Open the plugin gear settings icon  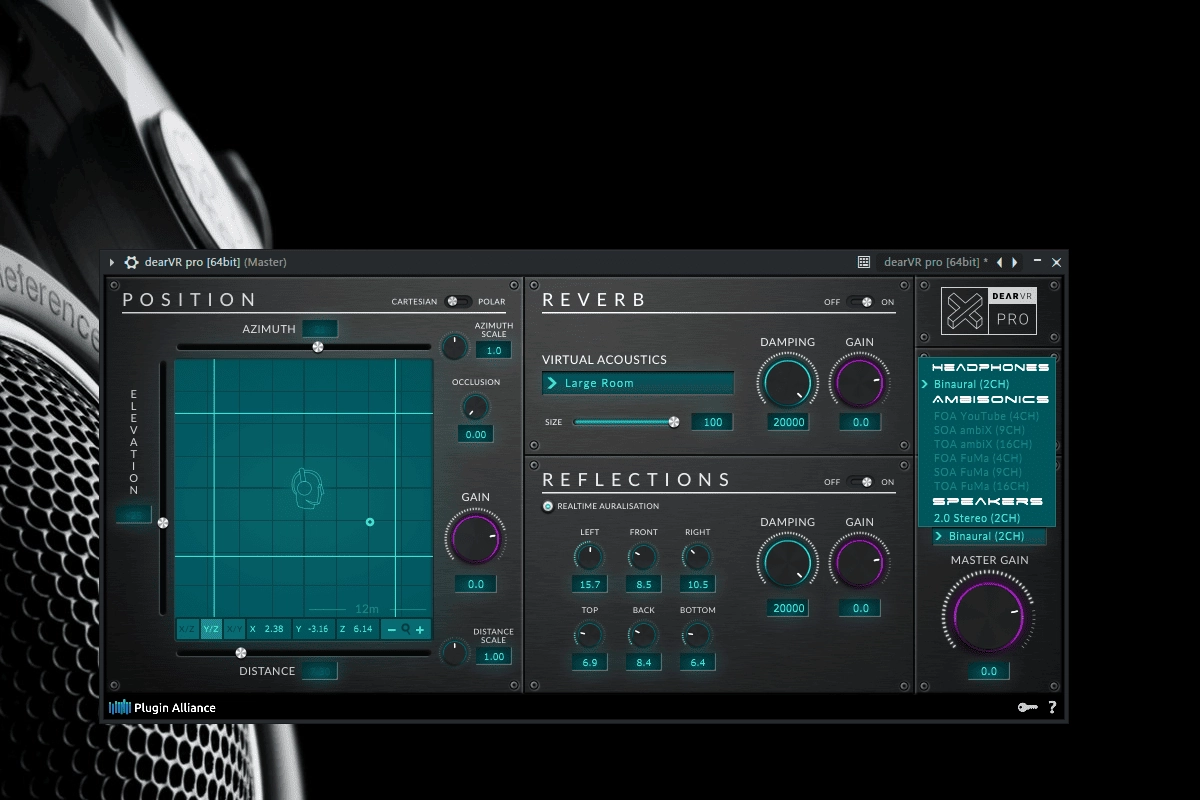point(131,262)
